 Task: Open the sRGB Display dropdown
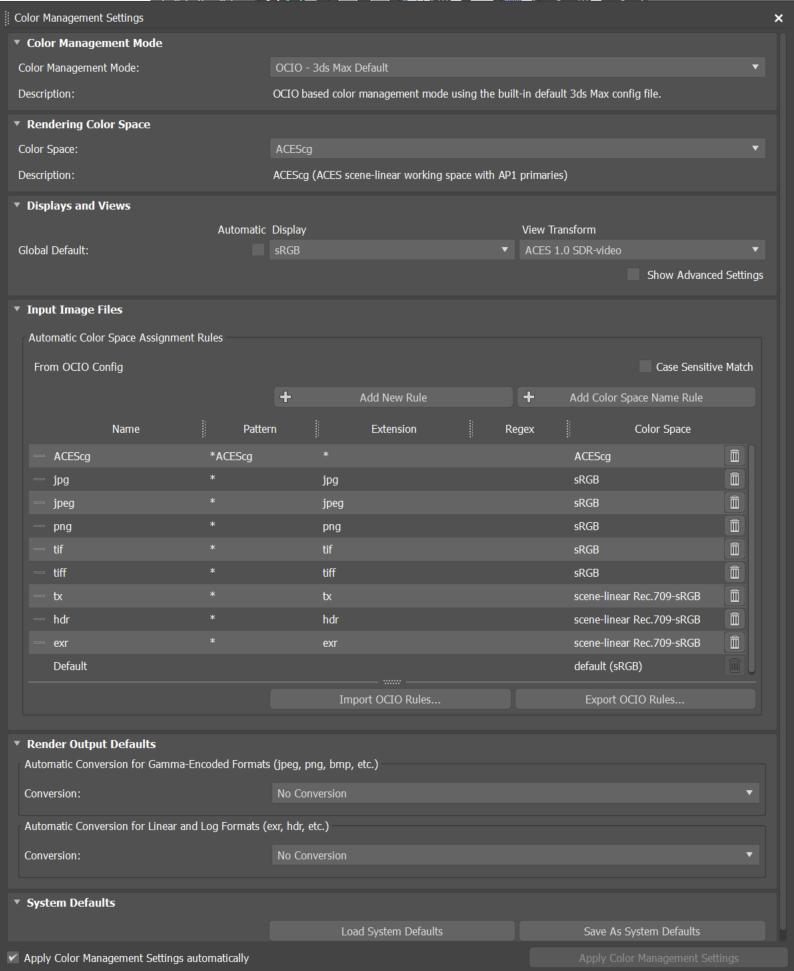391,250
